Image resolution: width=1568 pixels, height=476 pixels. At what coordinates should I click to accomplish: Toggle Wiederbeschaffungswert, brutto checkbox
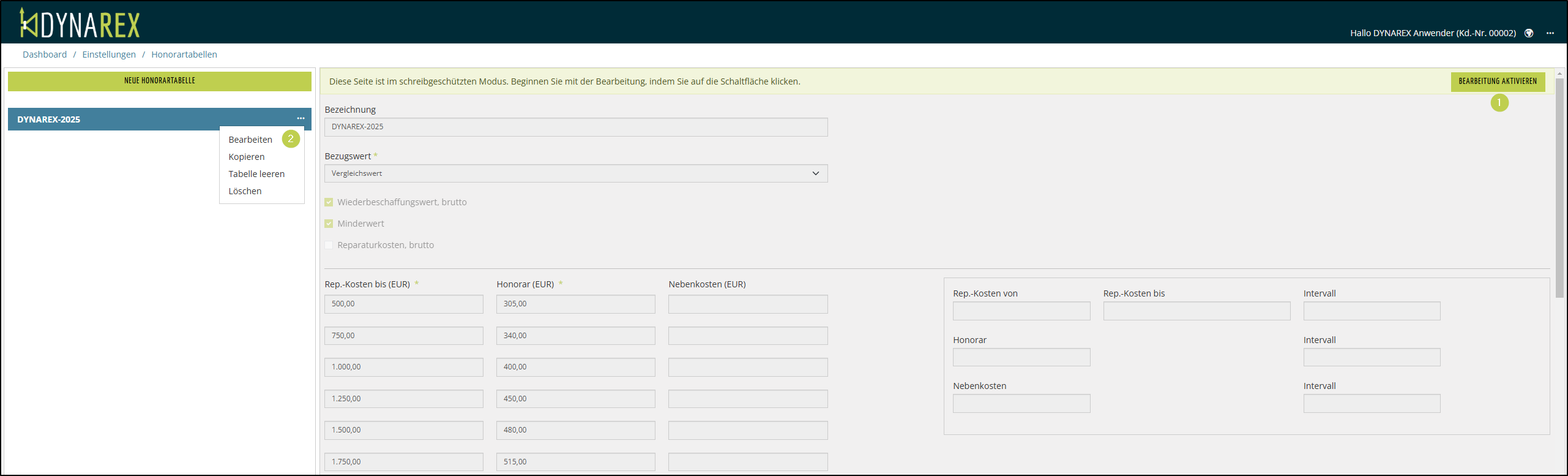pos(329,202)
